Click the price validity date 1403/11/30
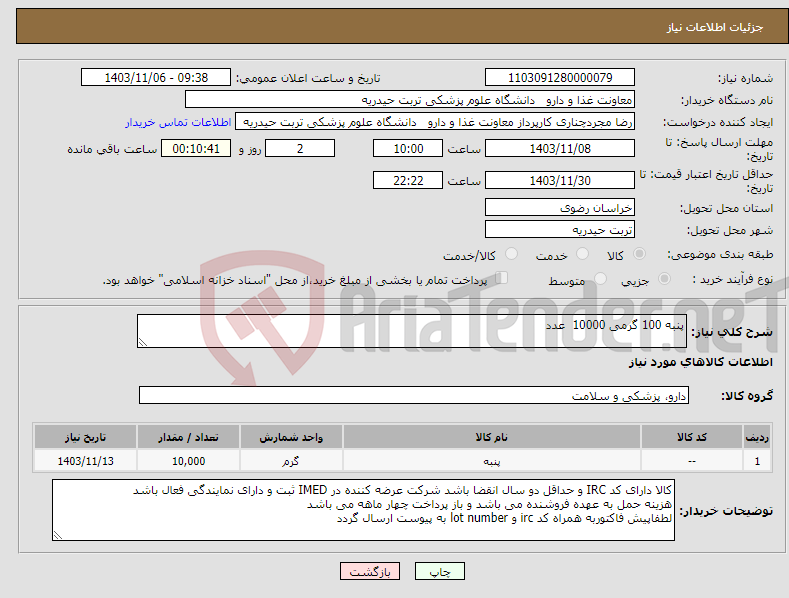Image resolution: width=789 pixels, height=598 pixels. [560, 180]
